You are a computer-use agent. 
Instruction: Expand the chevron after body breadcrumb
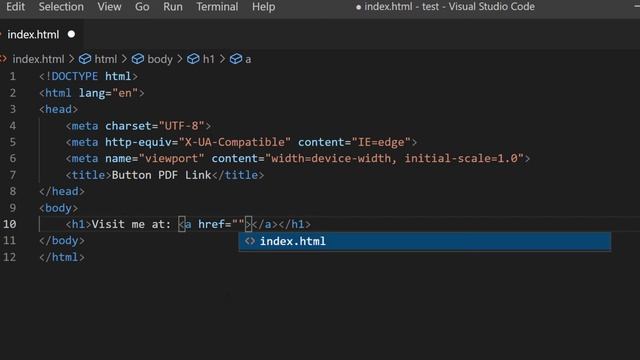pos(180,59)
